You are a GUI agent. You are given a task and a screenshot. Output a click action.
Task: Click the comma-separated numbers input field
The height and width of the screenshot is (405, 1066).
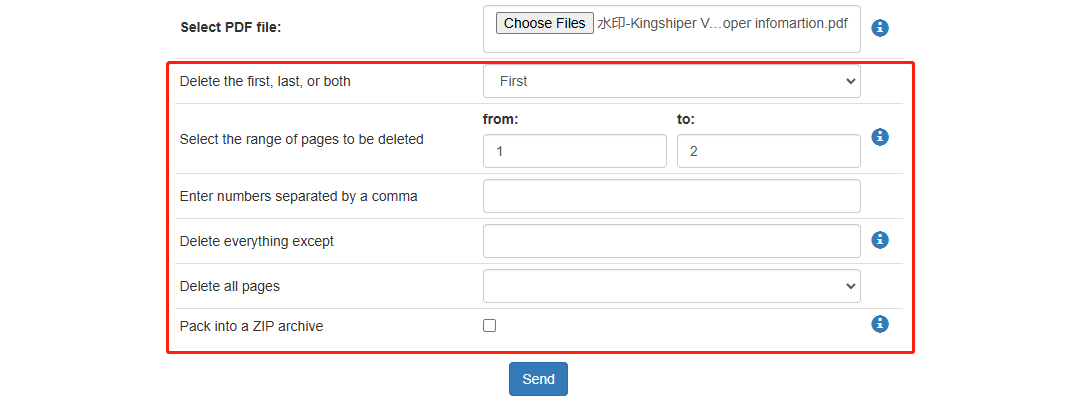[672, 196]
